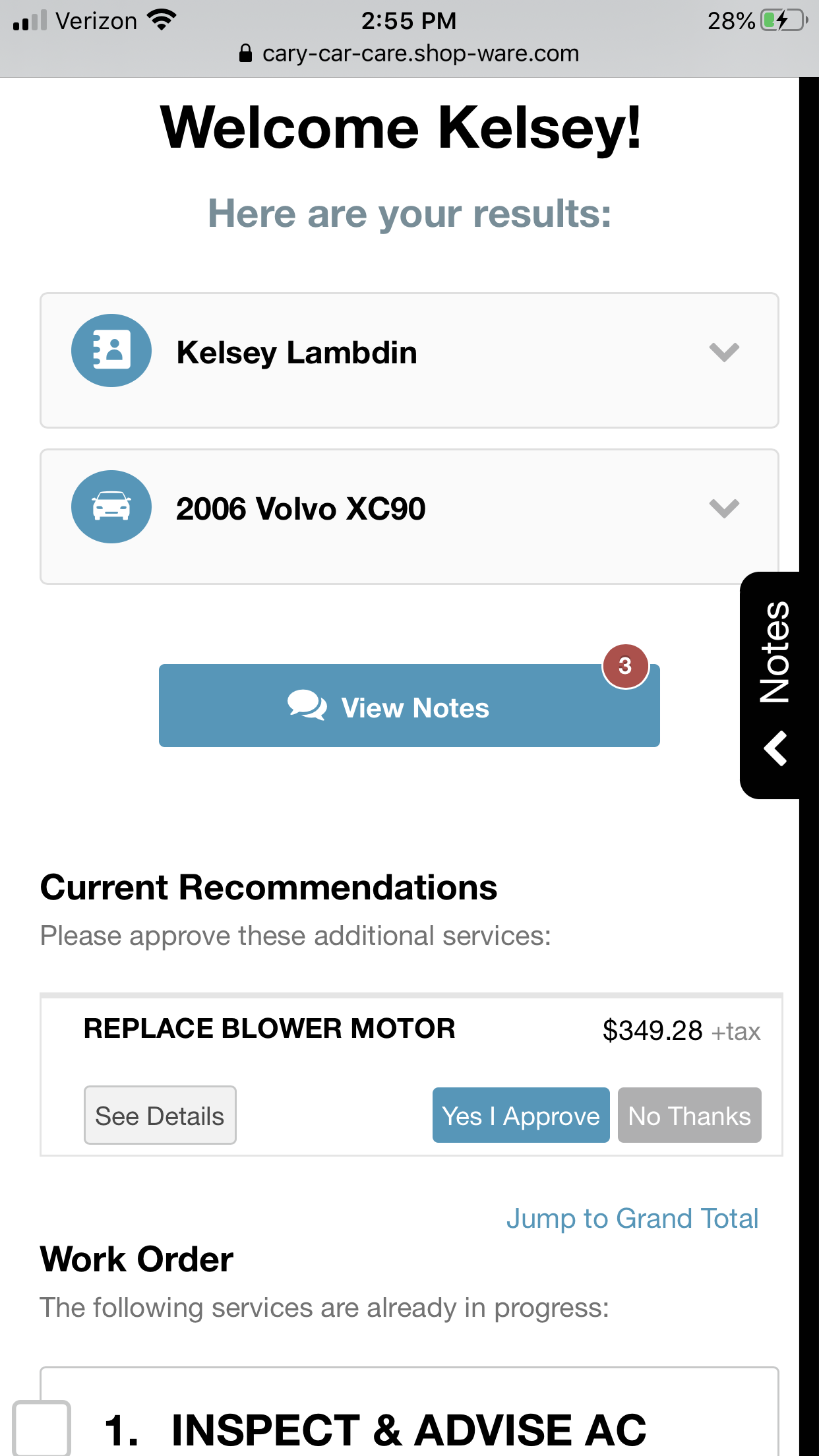The image size is (819, 1456).
Task: Check the Inspect & Advise AC checkbox
Action: pyautogui.click(x=42, y=1428)
